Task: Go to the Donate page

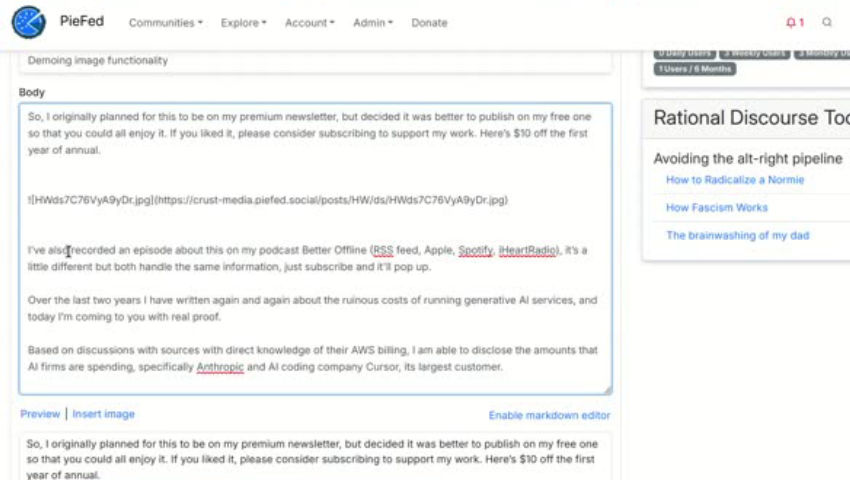Action: [429, 23]
